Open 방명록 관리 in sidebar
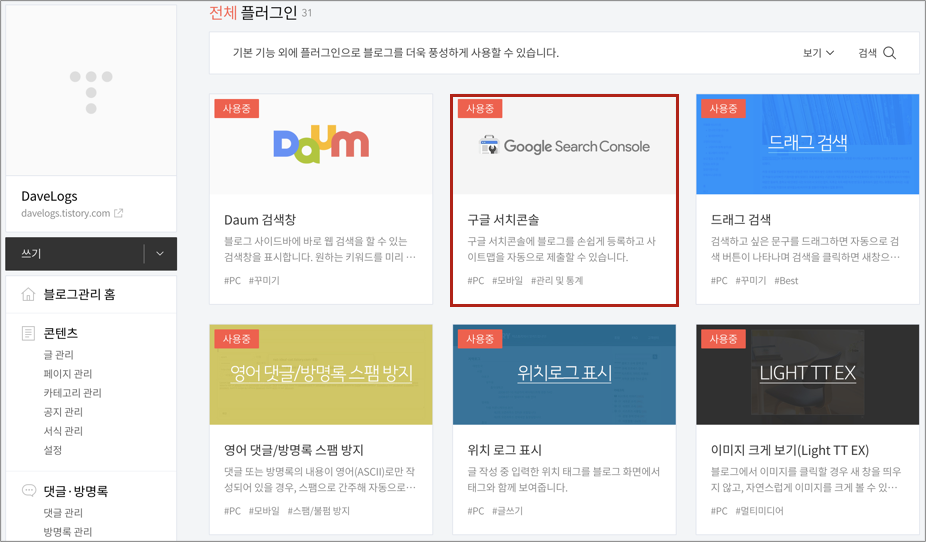The image size is (926, 542). point(68,531)
